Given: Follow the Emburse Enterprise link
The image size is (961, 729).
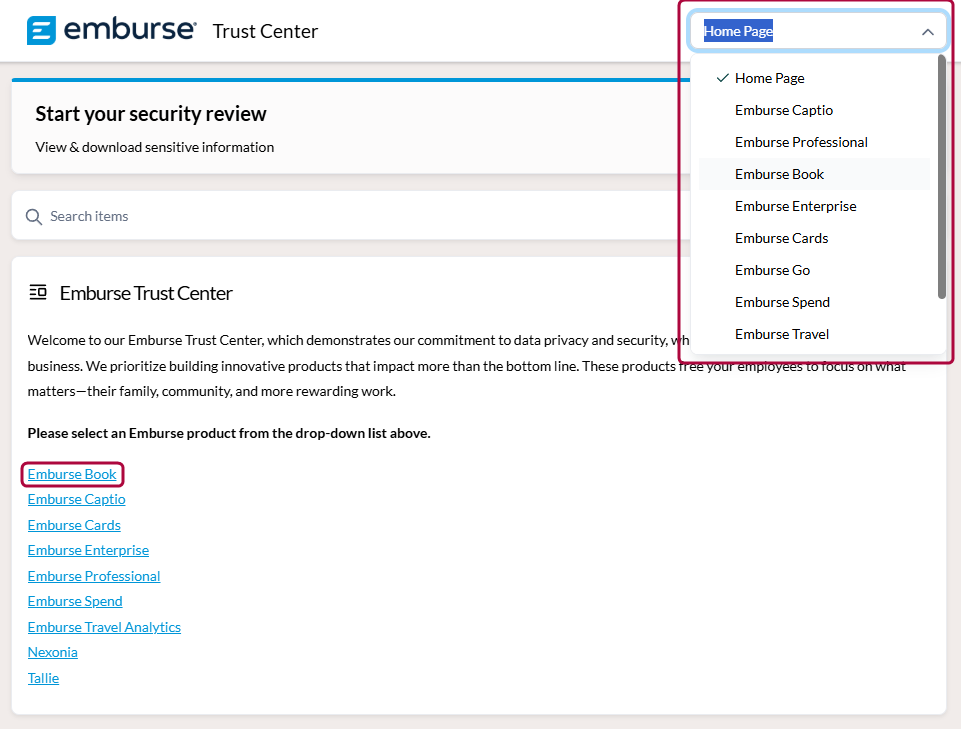Looking at the screenshot, I should click(88, 551).
